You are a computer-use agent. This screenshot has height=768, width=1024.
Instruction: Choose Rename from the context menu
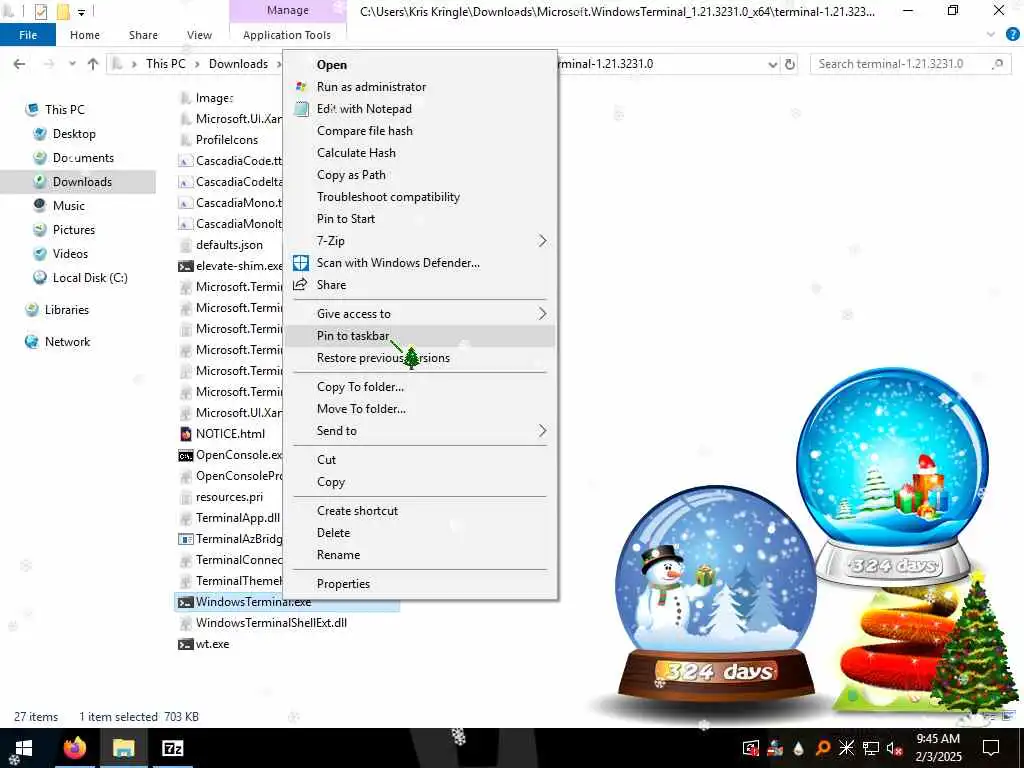click(x=421, y=556)
